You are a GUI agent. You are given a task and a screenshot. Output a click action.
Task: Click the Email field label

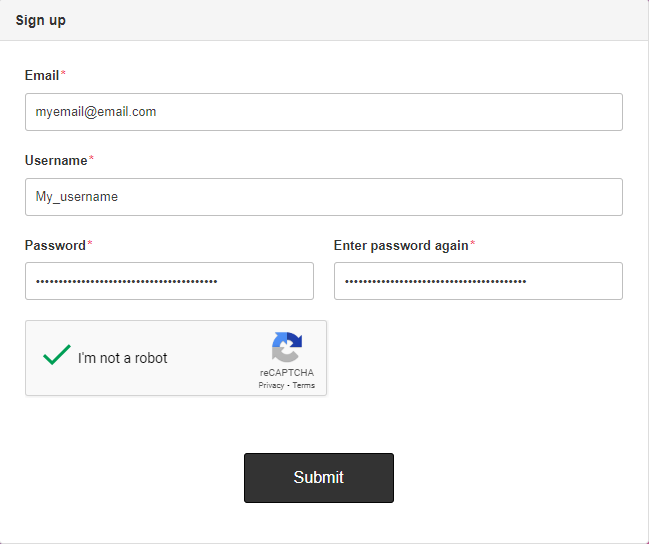click(42, 75)
